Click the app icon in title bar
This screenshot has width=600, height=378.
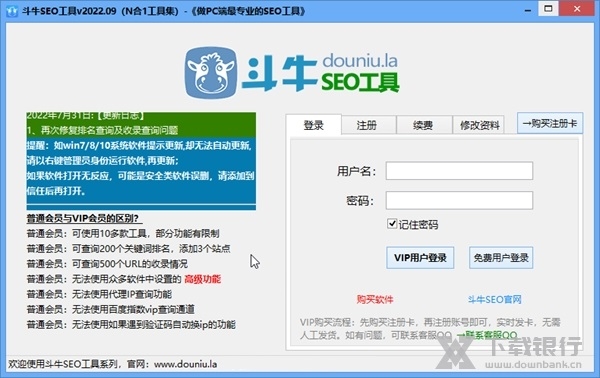(12, 11)
